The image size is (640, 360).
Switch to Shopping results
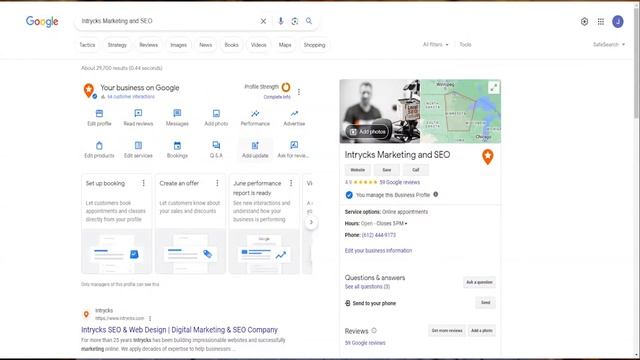pyautogui.click(x=314, y=45)
